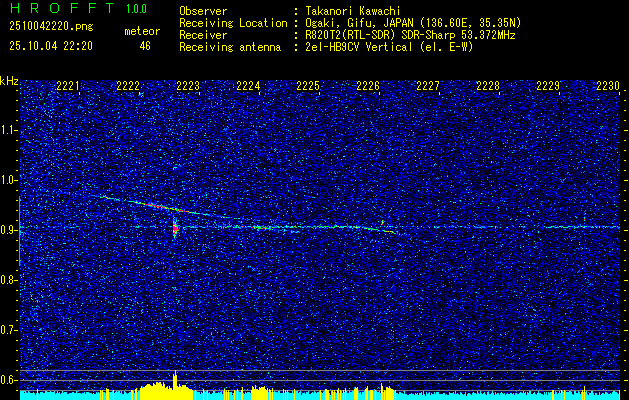Click the 2el-HB9CV Vertical antenna text
The width and height of the screenshot is (629, 400).
pyautogui.click(x=389, y=47)
